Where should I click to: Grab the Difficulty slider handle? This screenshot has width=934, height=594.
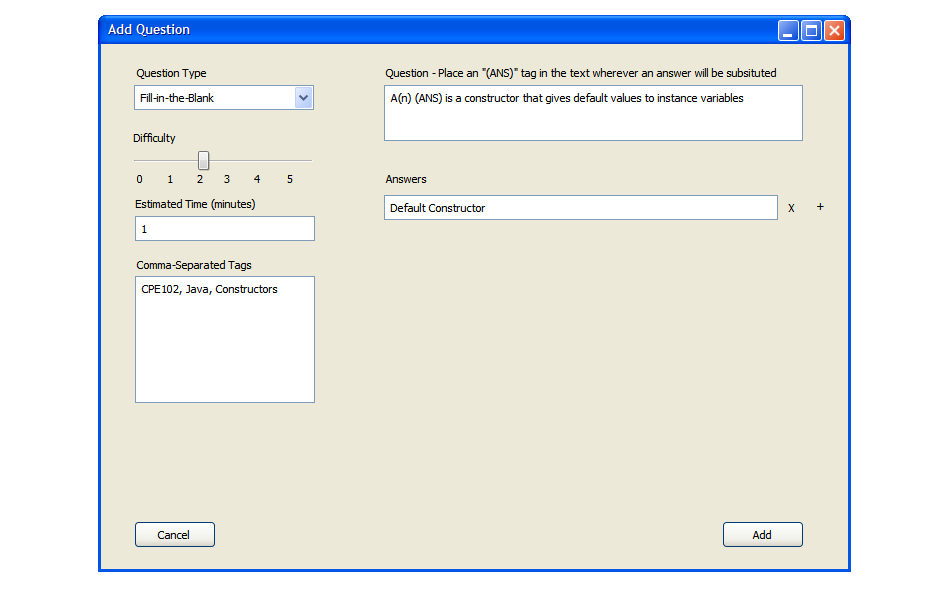203,160
